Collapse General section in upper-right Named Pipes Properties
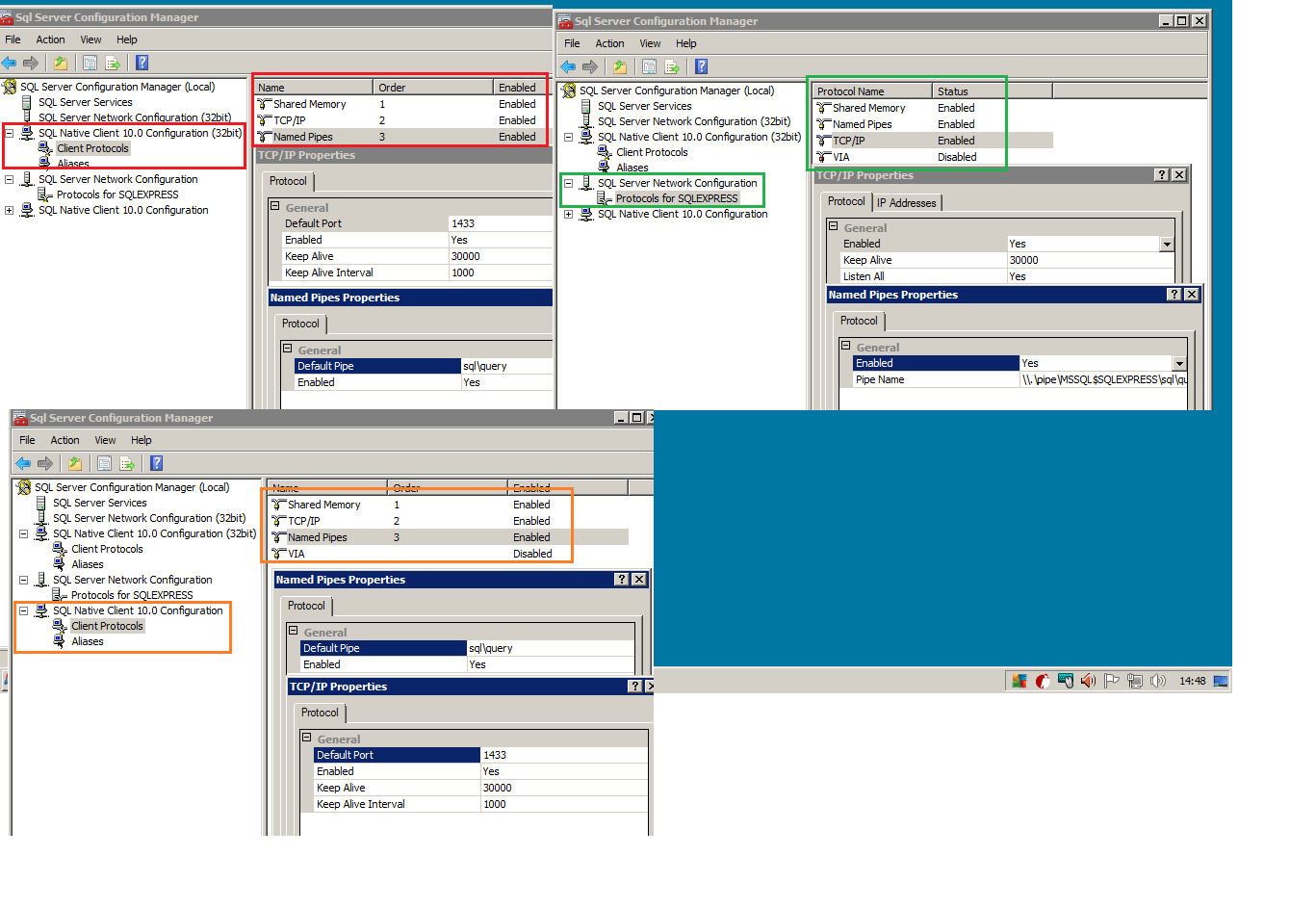This screenshot has height=908, width=1316. (846, 346)
